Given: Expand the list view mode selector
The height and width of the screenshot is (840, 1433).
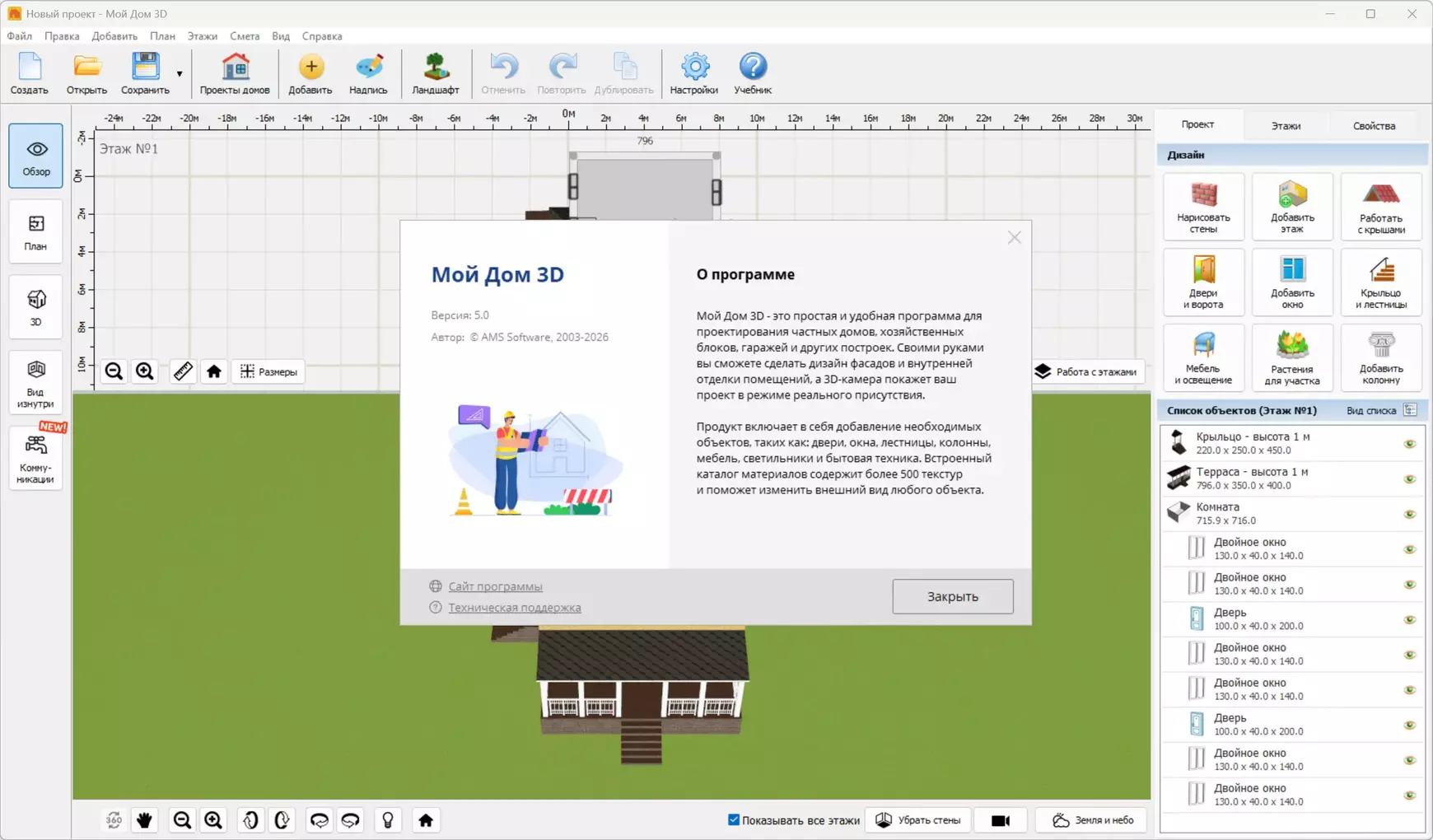Looking at the screenshot, I should click(1410, 410).
